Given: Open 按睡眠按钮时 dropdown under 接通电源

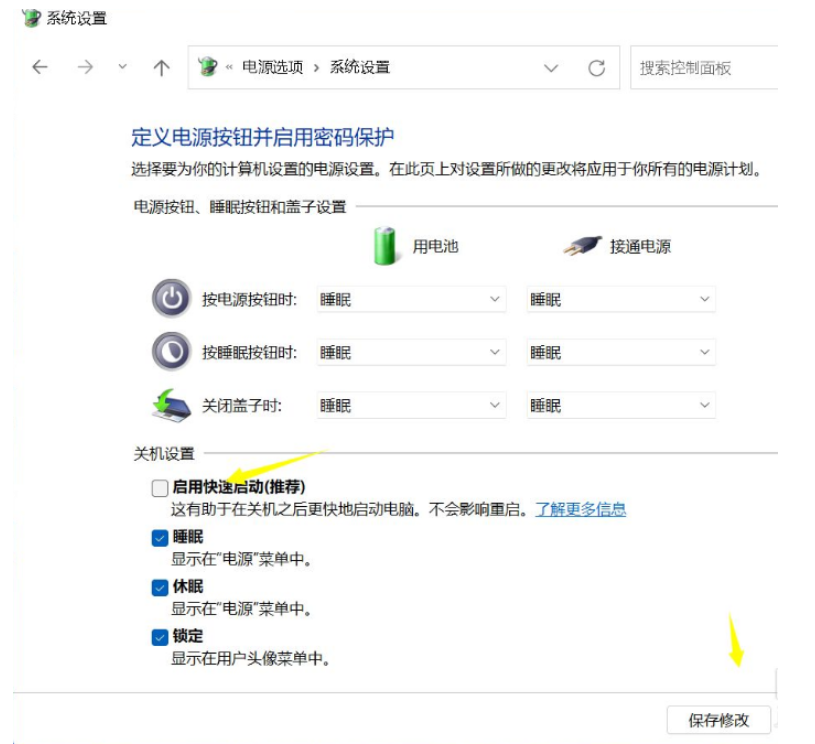Looking at the screenshot, I should tap(621, 353).
